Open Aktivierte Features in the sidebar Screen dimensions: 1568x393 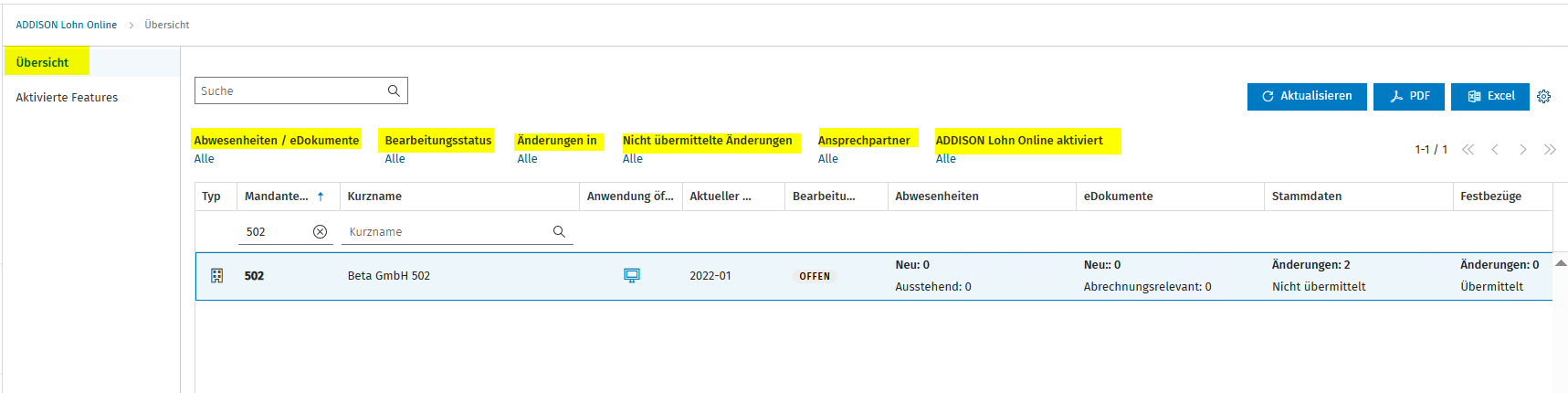(67, 97)
